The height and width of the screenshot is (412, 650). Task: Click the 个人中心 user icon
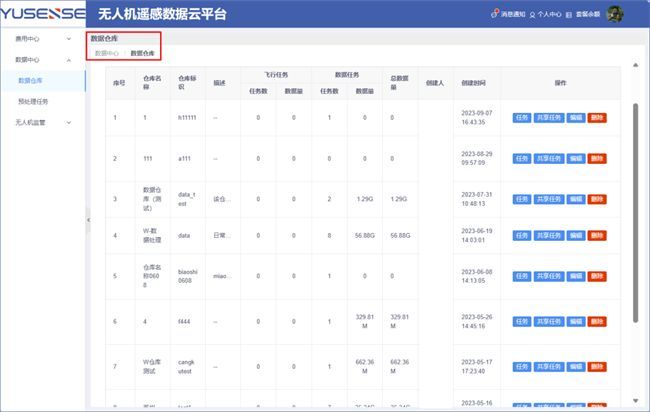coord(533,14)
